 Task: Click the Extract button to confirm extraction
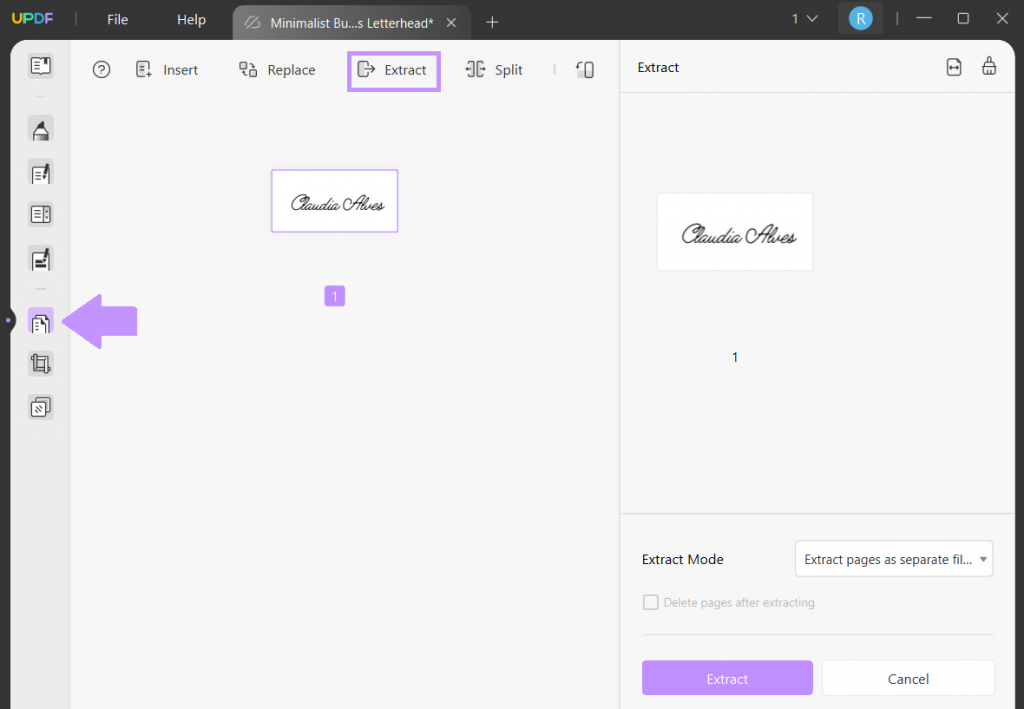(x=727, y=677)
